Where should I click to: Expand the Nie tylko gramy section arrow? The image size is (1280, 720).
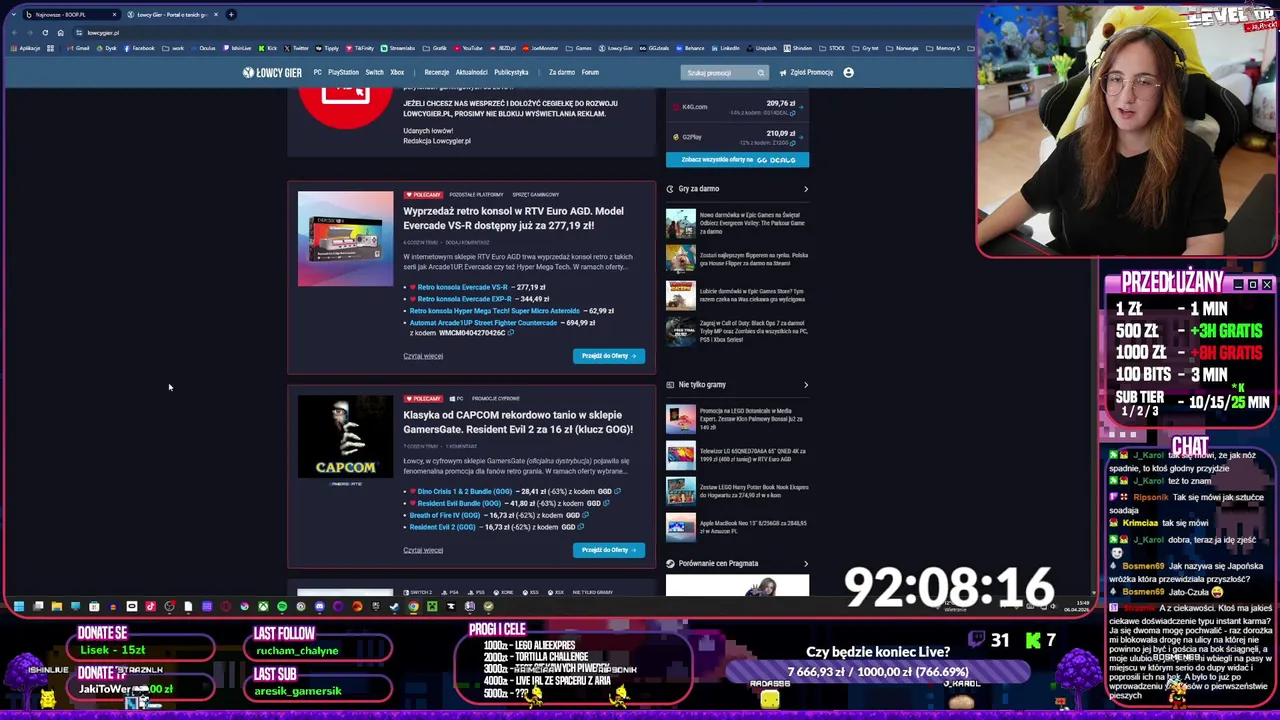click(806, 385)
